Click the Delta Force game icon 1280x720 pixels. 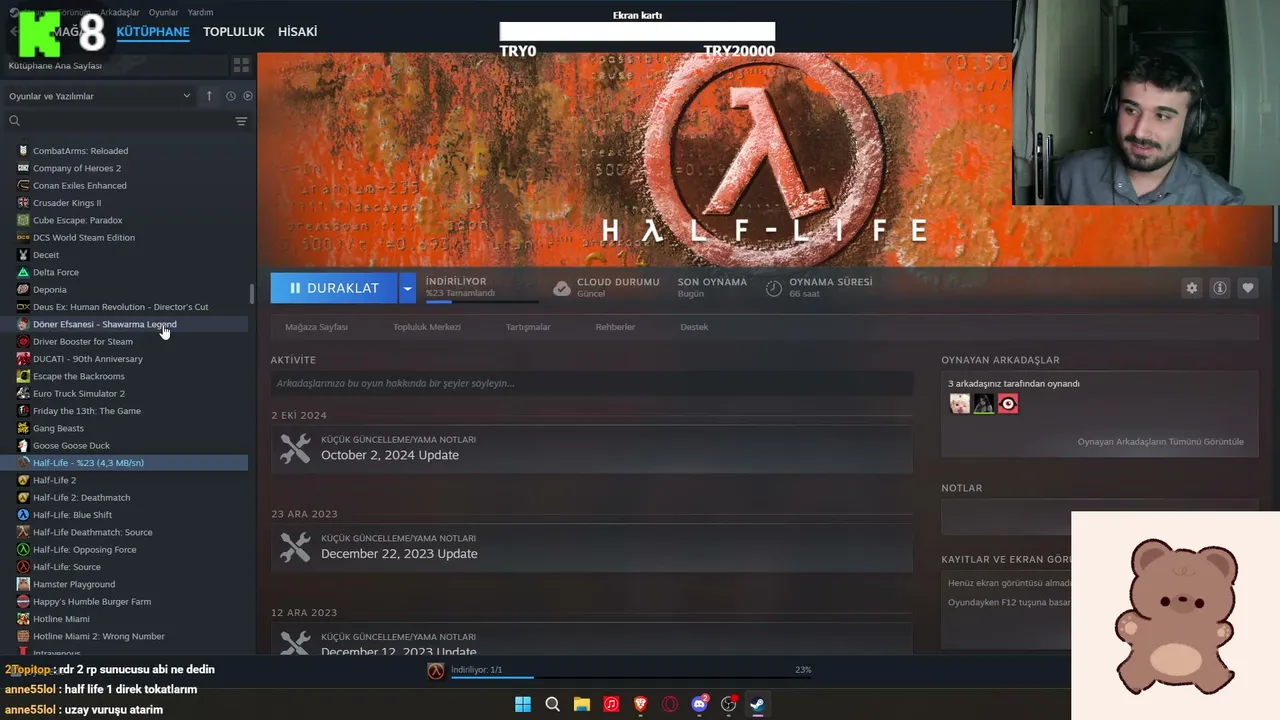(23, 272)
